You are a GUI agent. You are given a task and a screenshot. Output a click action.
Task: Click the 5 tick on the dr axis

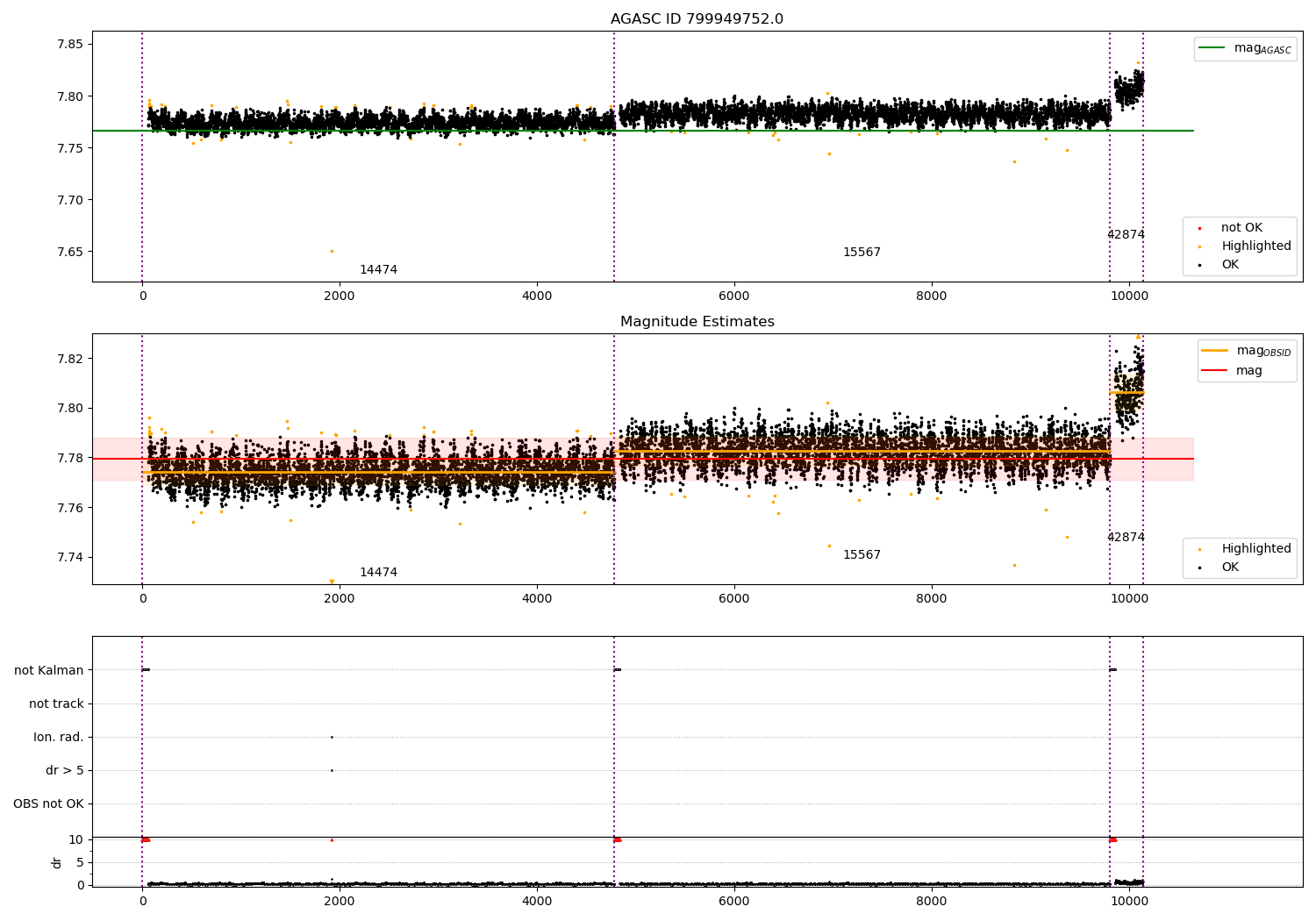pos(80,862)
